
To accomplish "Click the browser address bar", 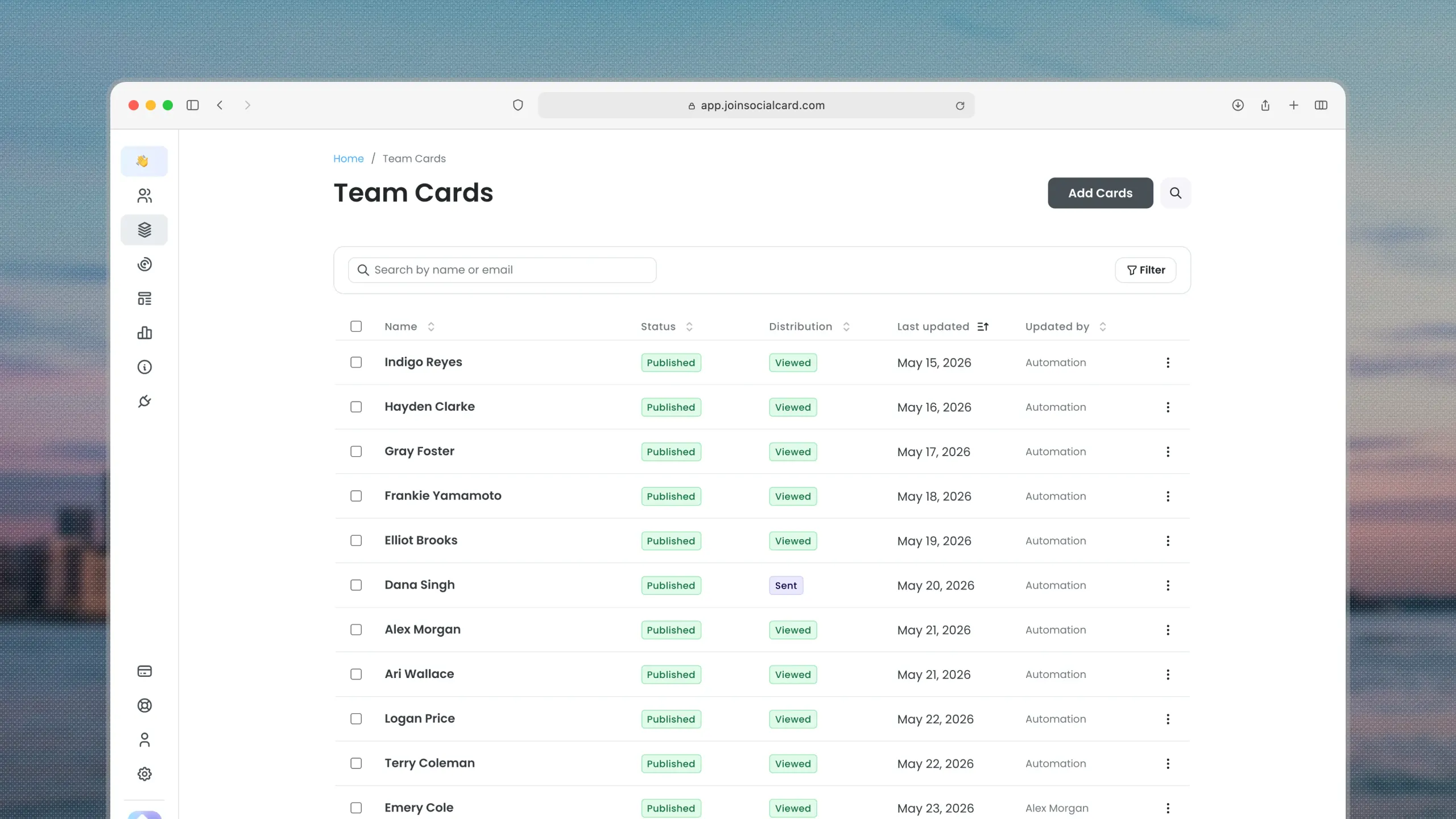I will tap(756, 105).
